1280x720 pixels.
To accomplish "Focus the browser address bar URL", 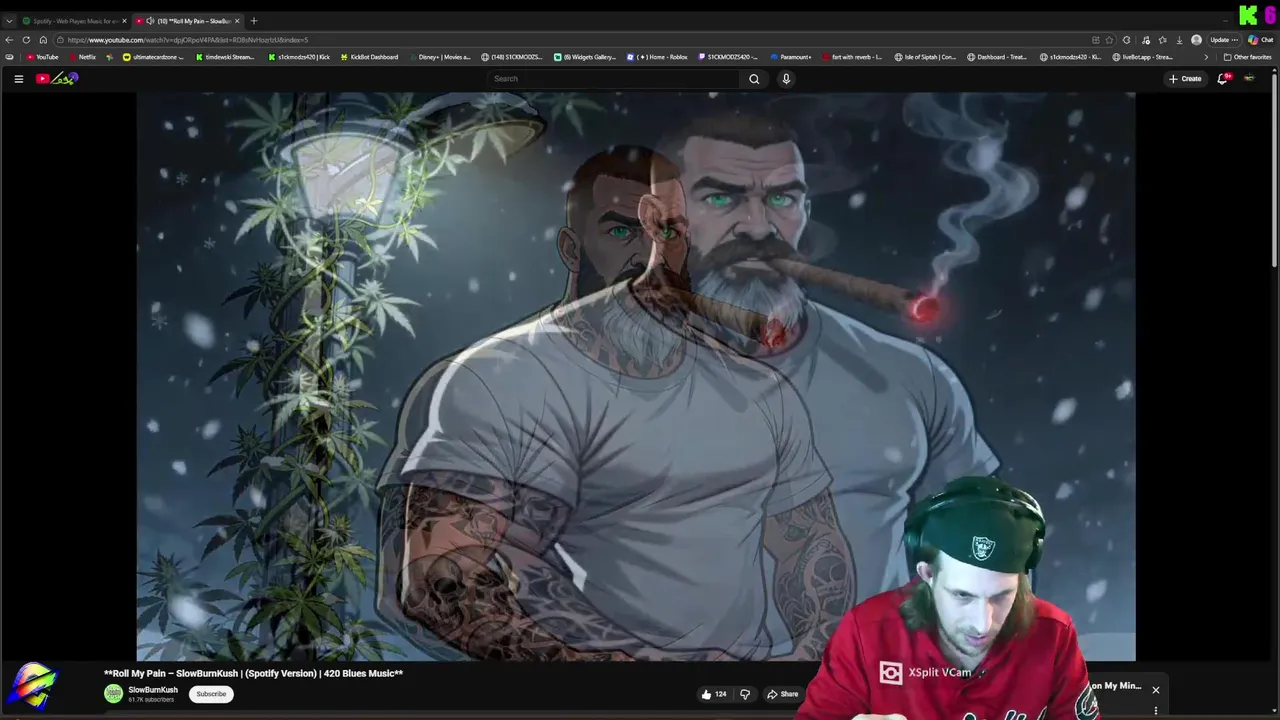I will click(x=188, y=40).
